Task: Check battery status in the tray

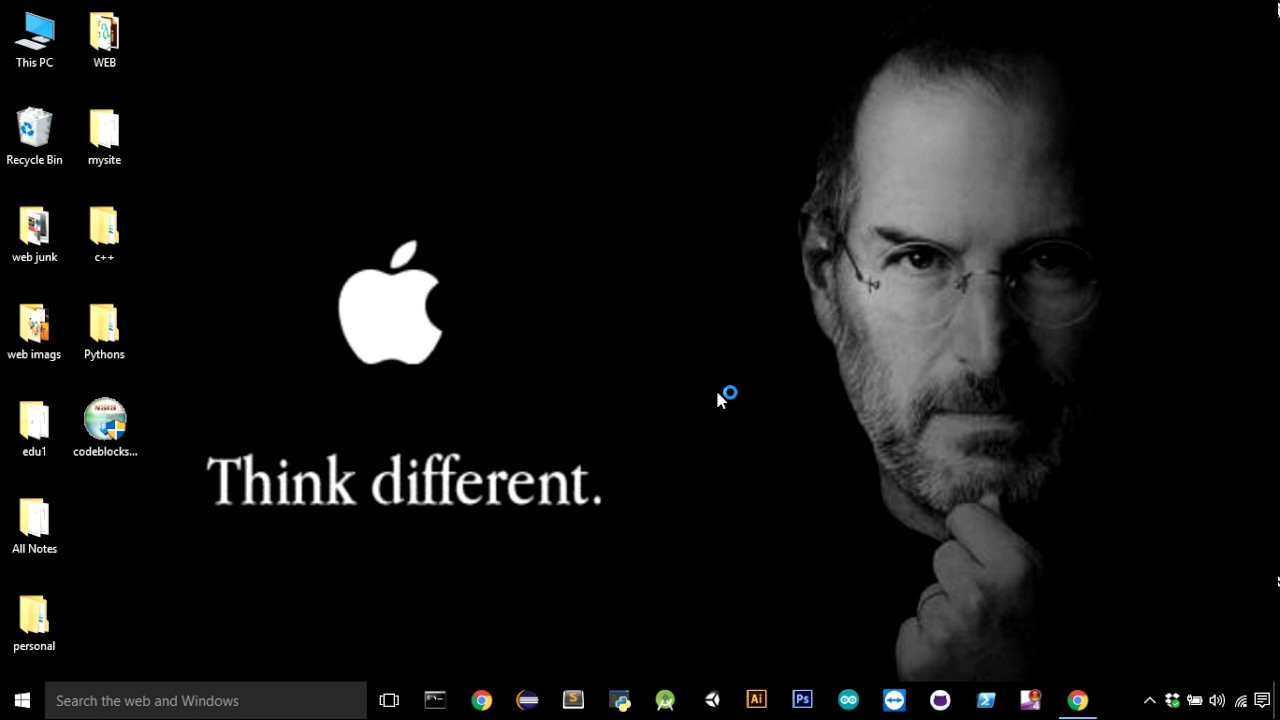Action: (1195, 700)
